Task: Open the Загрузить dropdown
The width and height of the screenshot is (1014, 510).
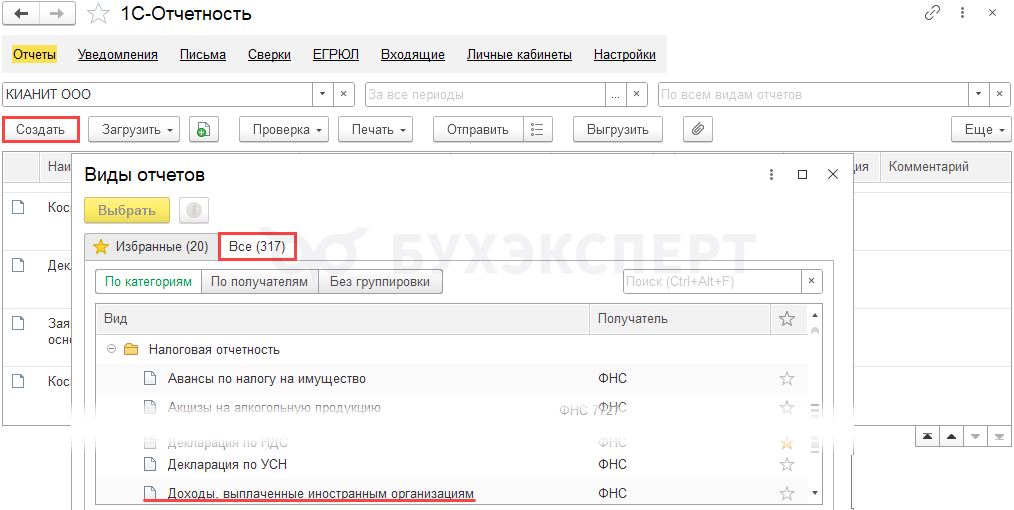Action: (x=133, y=129)
